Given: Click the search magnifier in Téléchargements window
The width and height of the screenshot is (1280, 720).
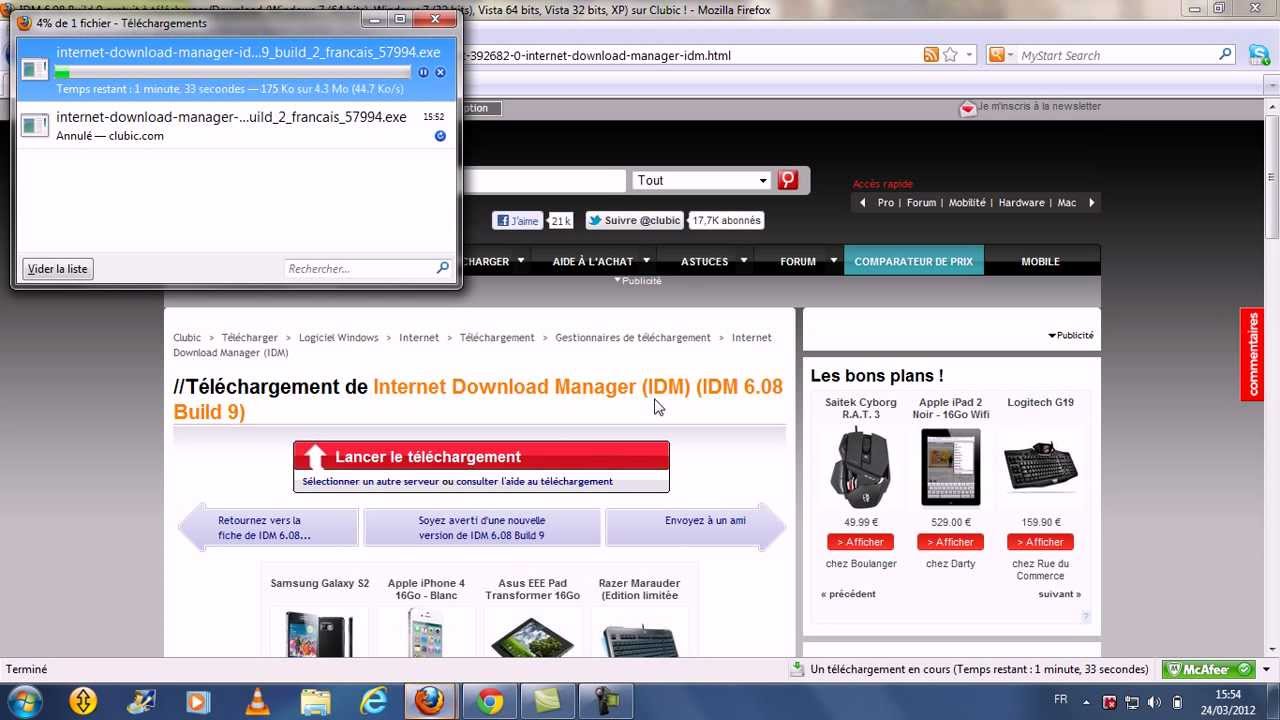Looking at the screenshot, I should click(442, 268).
